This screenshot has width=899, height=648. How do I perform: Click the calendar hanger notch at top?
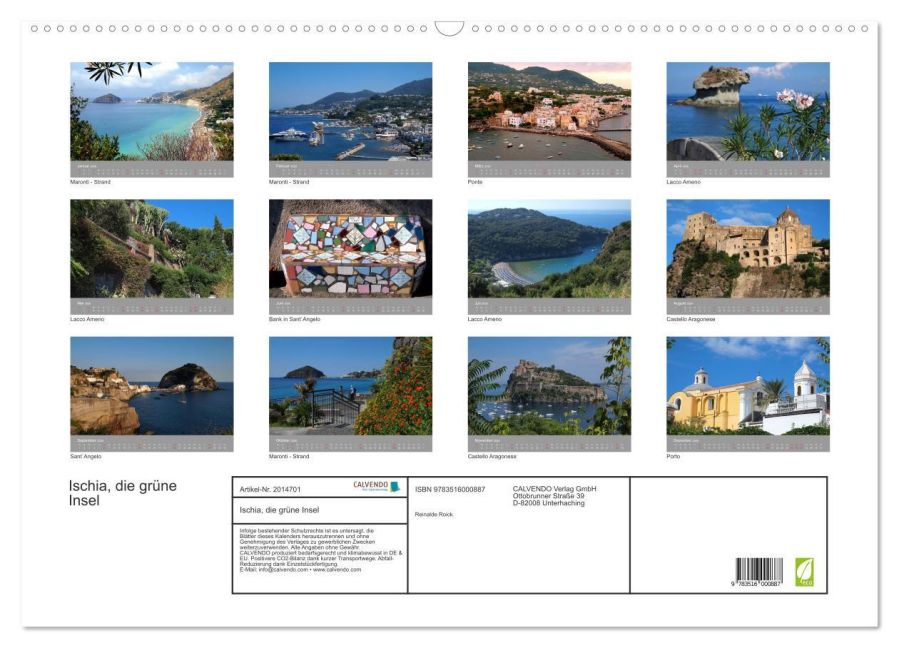[x=449, y=29]
